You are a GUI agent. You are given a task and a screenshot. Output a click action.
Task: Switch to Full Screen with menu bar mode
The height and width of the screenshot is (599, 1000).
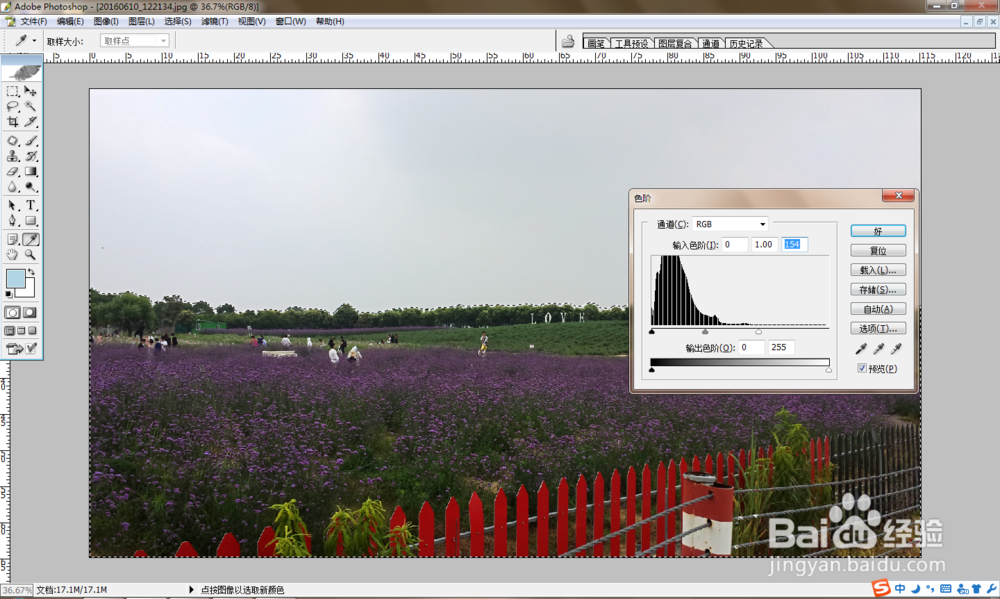coord(21,330)
